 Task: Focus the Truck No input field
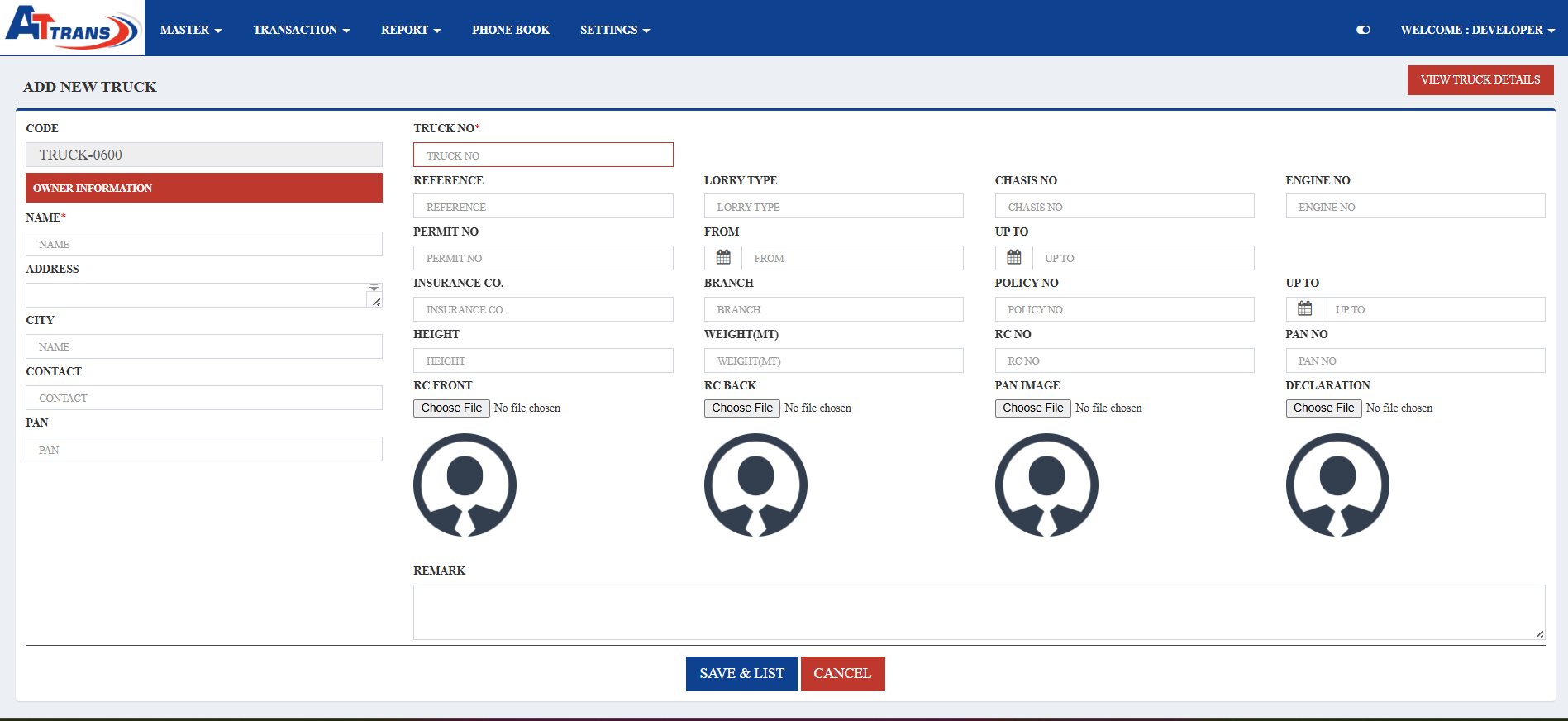pyautogui.click(x=543, y=155)
